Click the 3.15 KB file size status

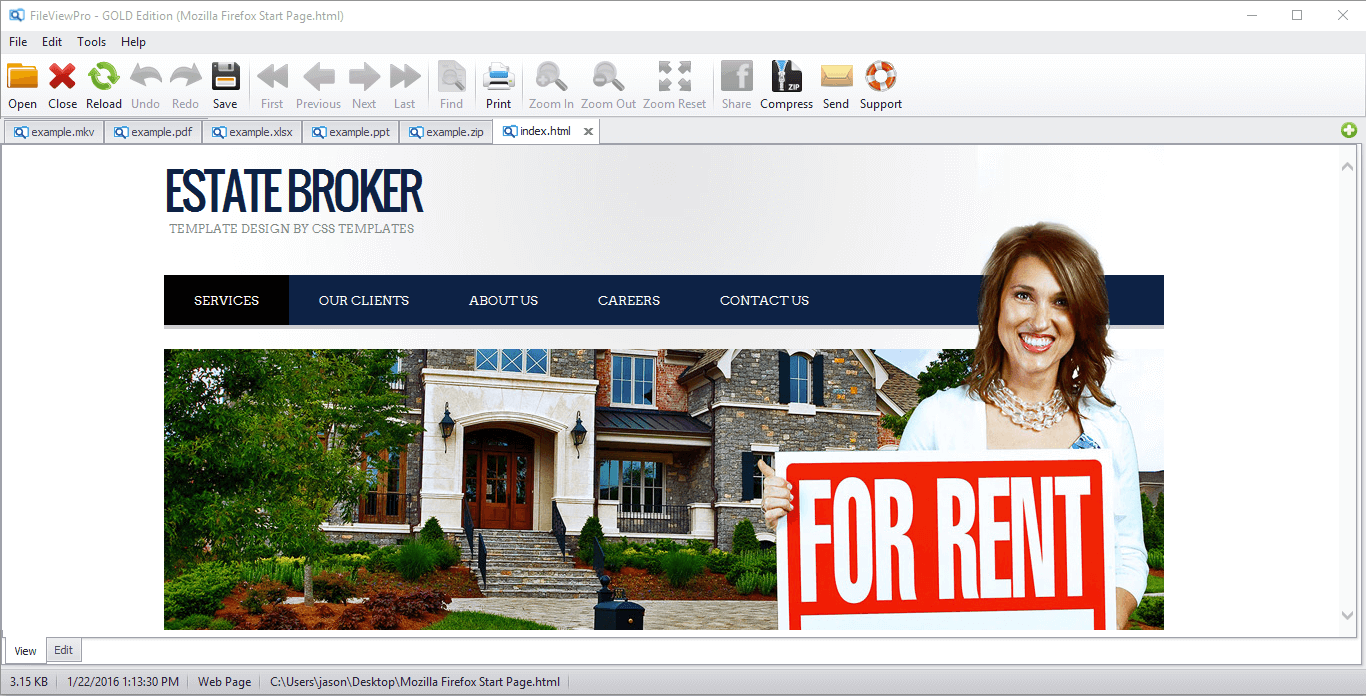[x=29, y=682]
